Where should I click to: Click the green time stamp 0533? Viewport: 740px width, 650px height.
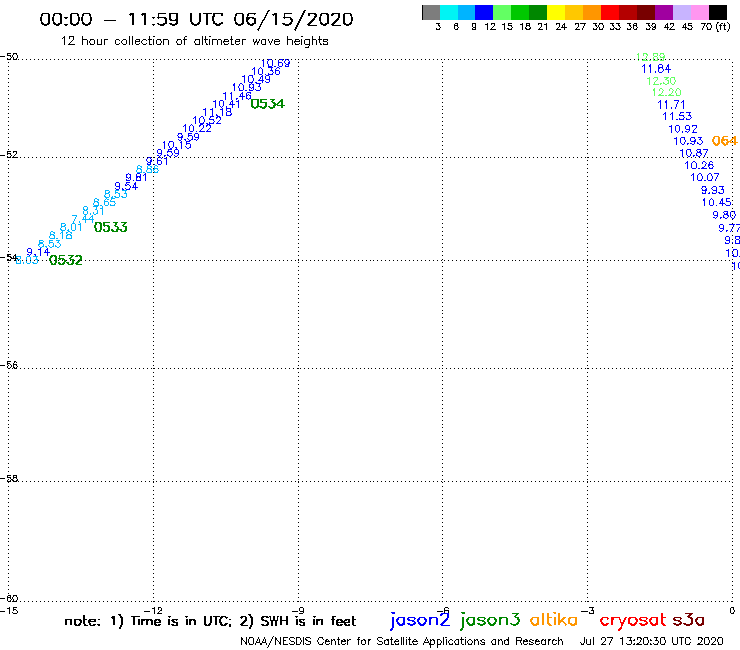110,228
